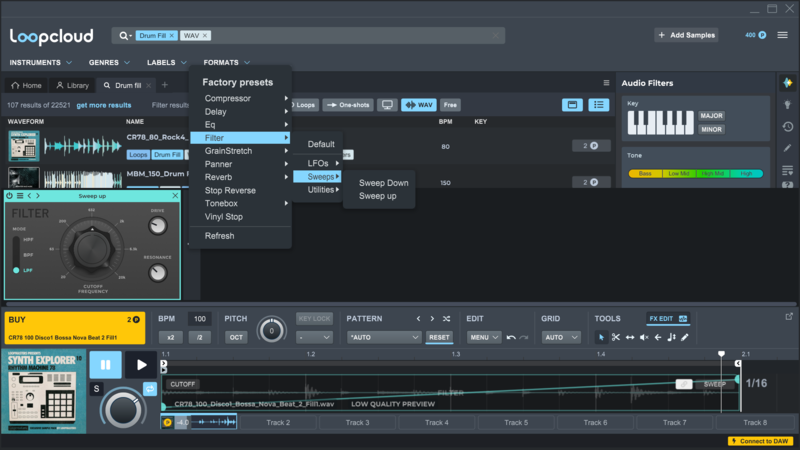The image size is (800, 450).
Task: Click the Bass tone band
Action: 645,173
